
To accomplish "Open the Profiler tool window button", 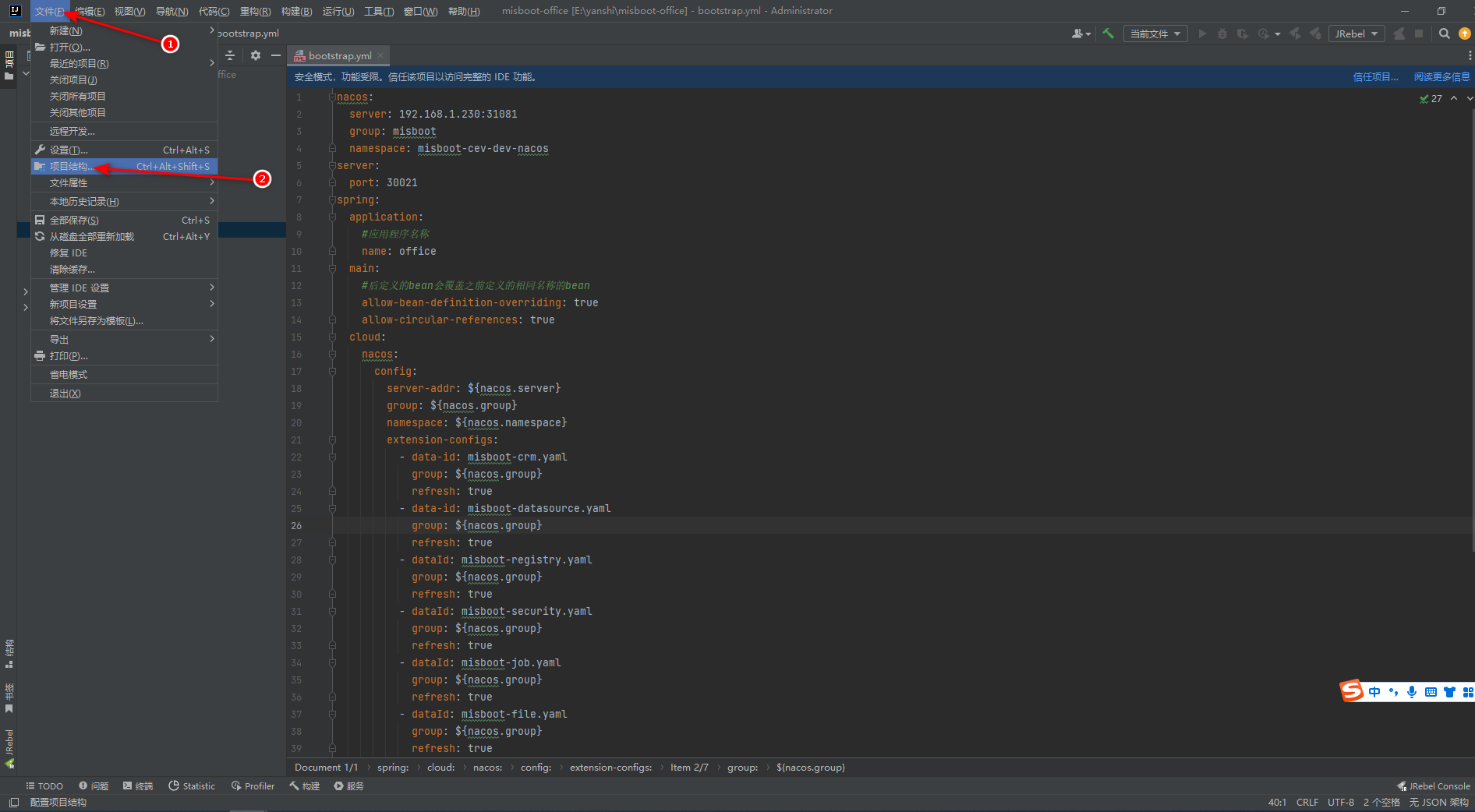I will [x=253, y=786].
